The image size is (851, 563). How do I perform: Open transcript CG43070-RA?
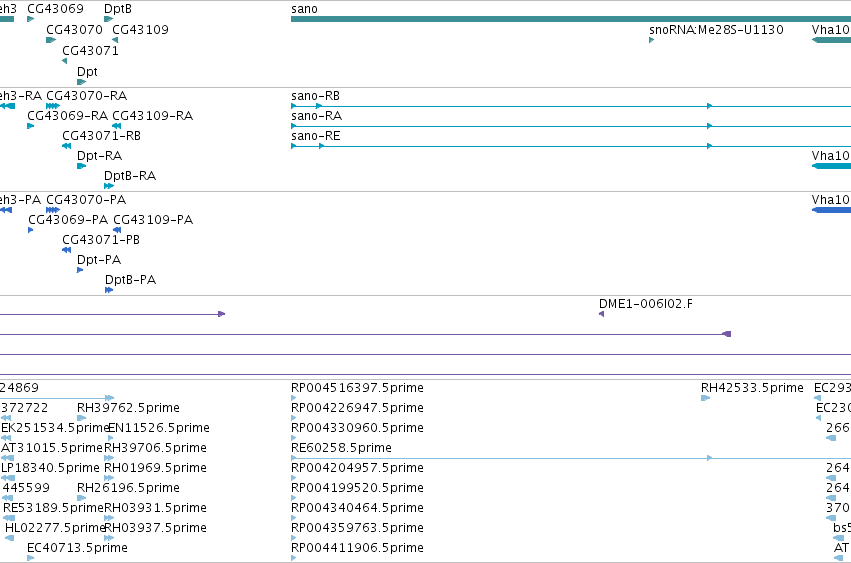(x=87, y=96)
